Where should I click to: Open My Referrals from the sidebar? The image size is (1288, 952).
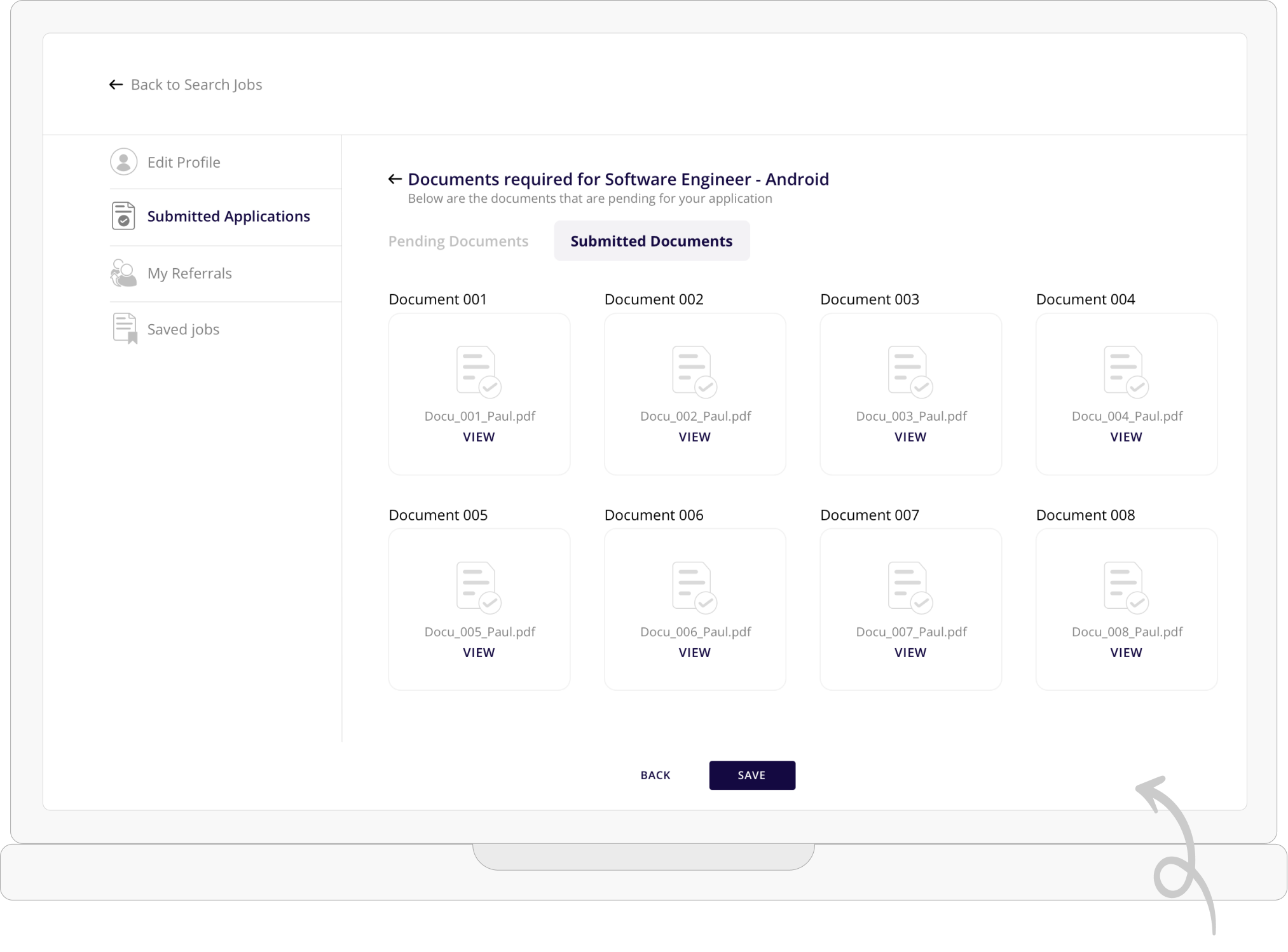(x=189, y=273)
